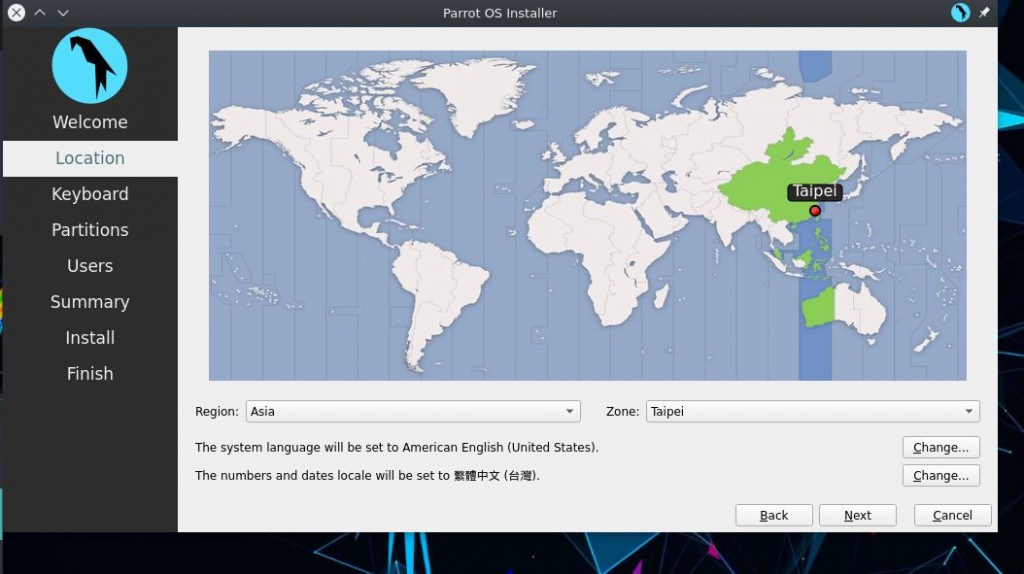
Task: Select the Summary step in sidebar
Action: tap(90, 302)
